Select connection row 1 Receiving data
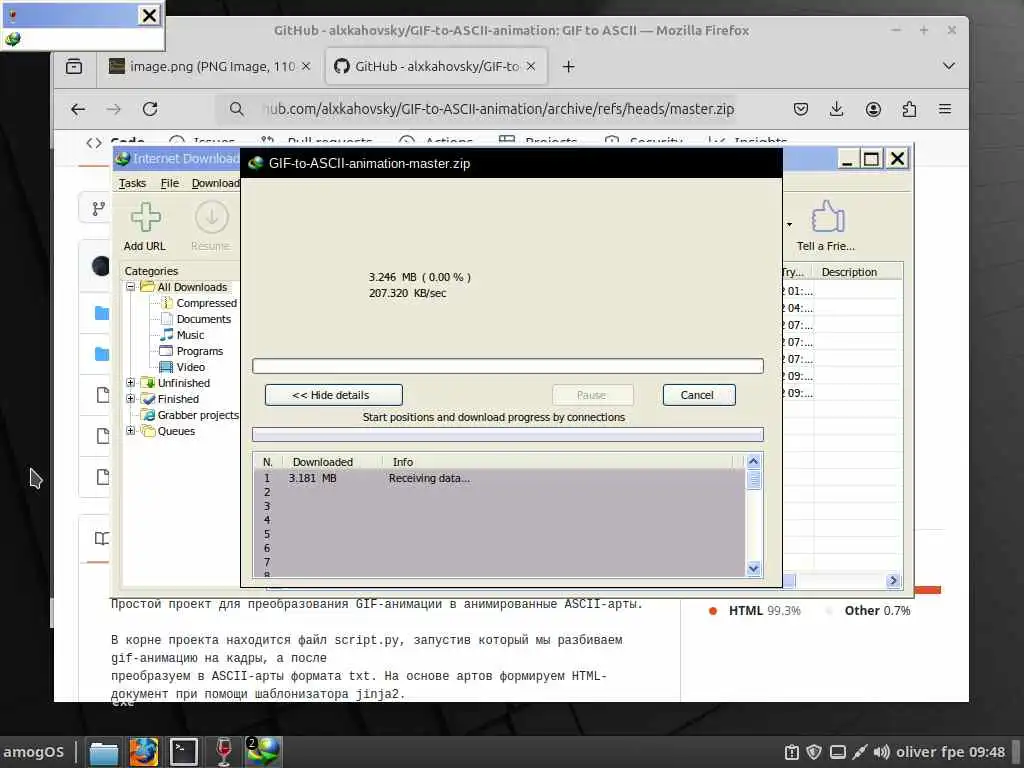Image resolution: width=1024 pixels, height=768 pixels. [500, 478]
